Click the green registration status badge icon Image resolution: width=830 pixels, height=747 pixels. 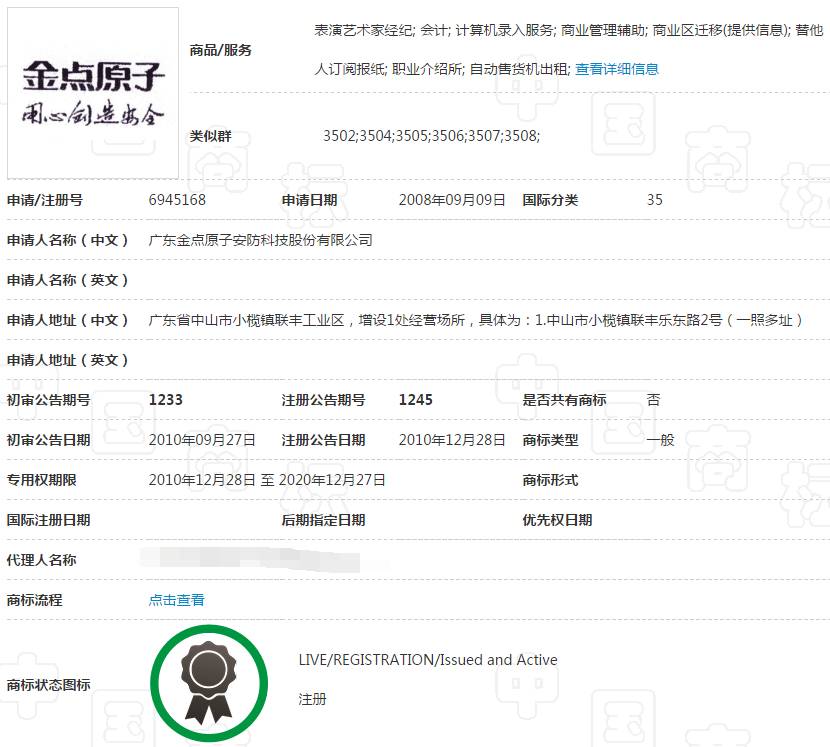coord(209,683)
